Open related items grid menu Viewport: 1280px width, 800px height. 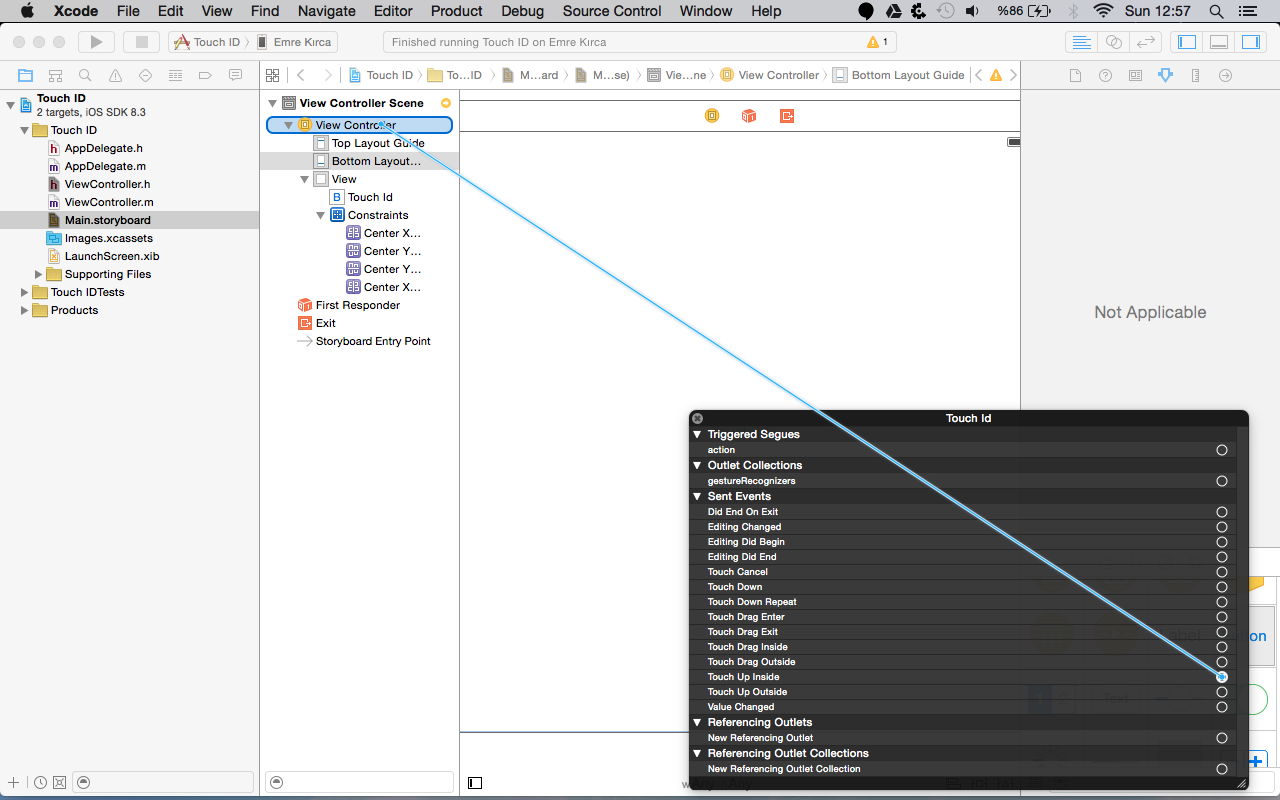272,75
